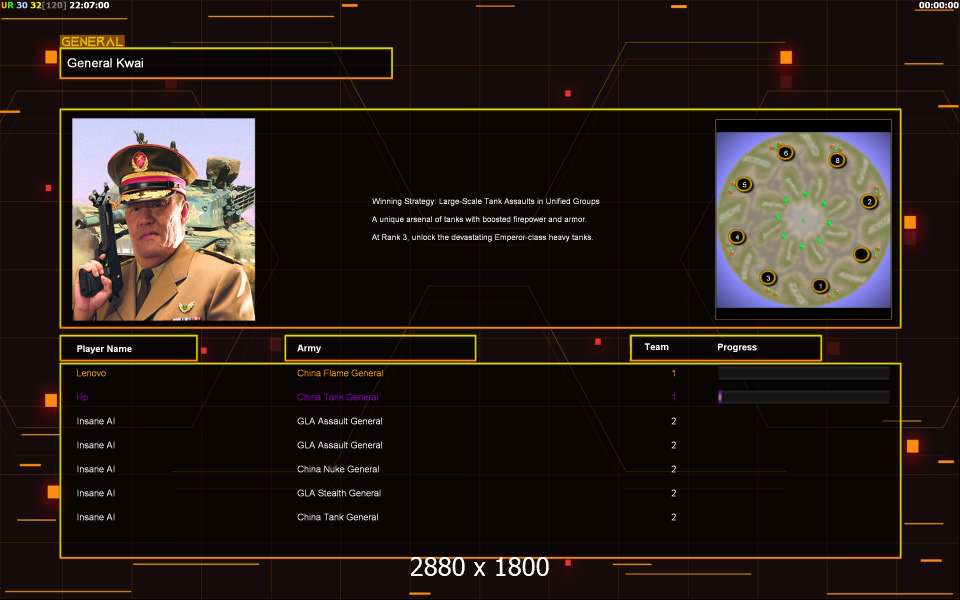
Task: Click the China Nuke General army entry
Action: tap(338, 469)
